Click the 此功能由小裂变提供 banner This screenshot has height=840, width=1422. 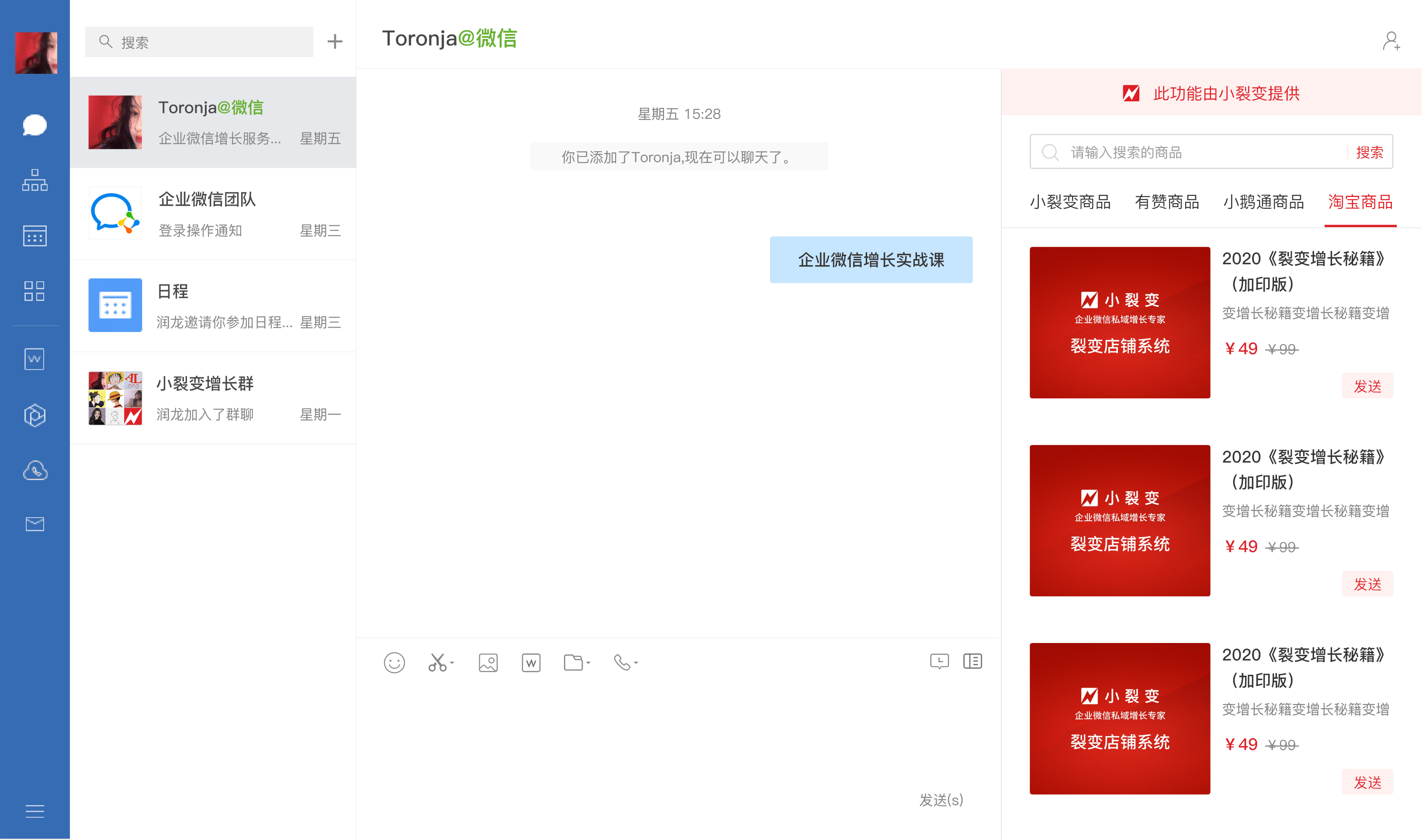tap(1211, 93)
